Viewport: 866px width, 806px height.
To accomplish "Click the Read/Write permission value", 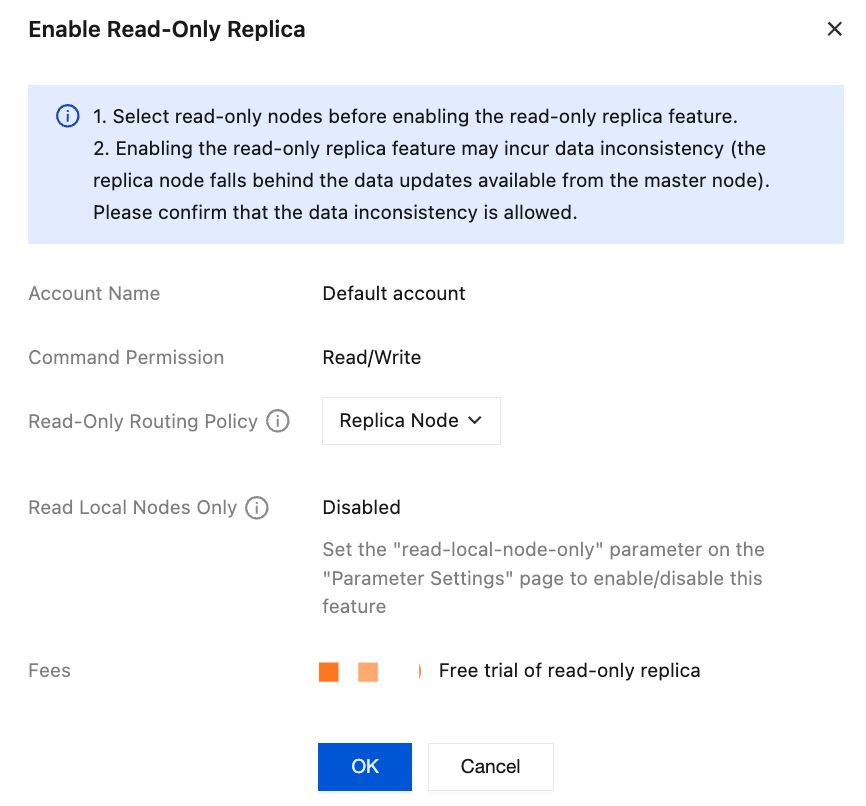I will 371,358.
